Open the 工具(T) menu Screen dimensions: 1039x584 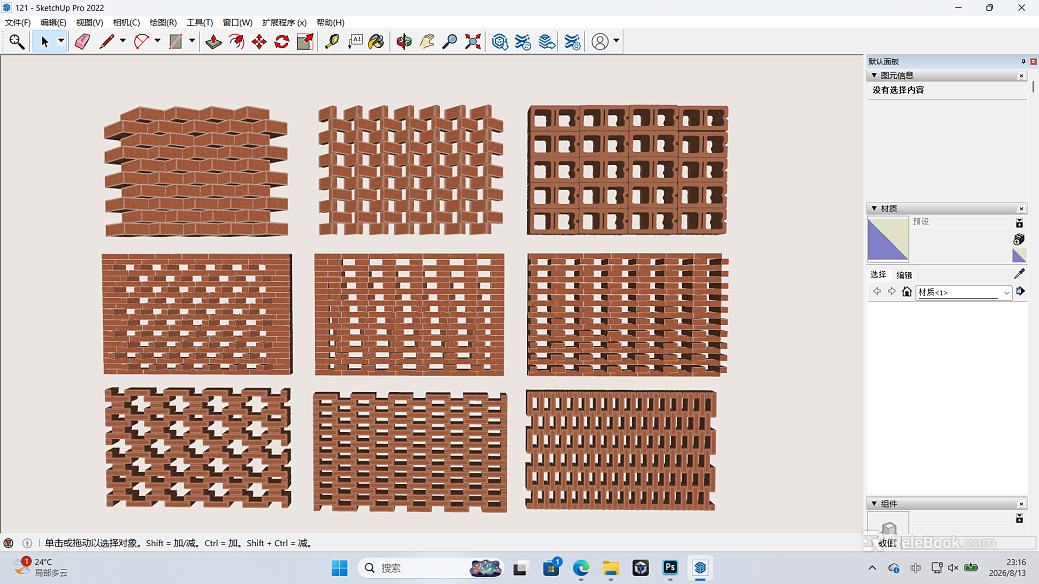pos(200,23)
